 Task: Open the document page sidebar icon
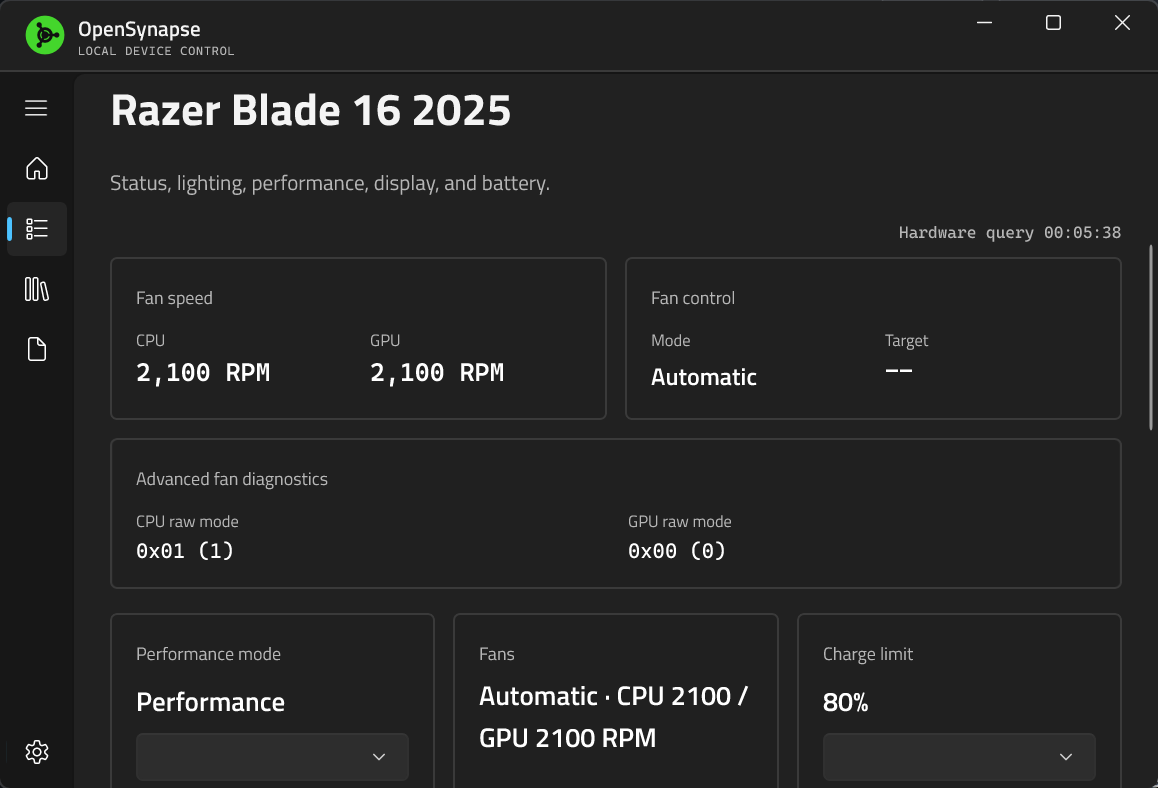[36, 349]
